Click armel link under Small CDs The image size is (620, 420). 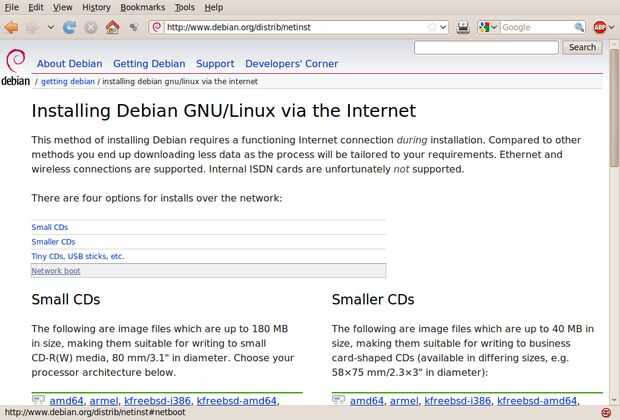(104, 401)
